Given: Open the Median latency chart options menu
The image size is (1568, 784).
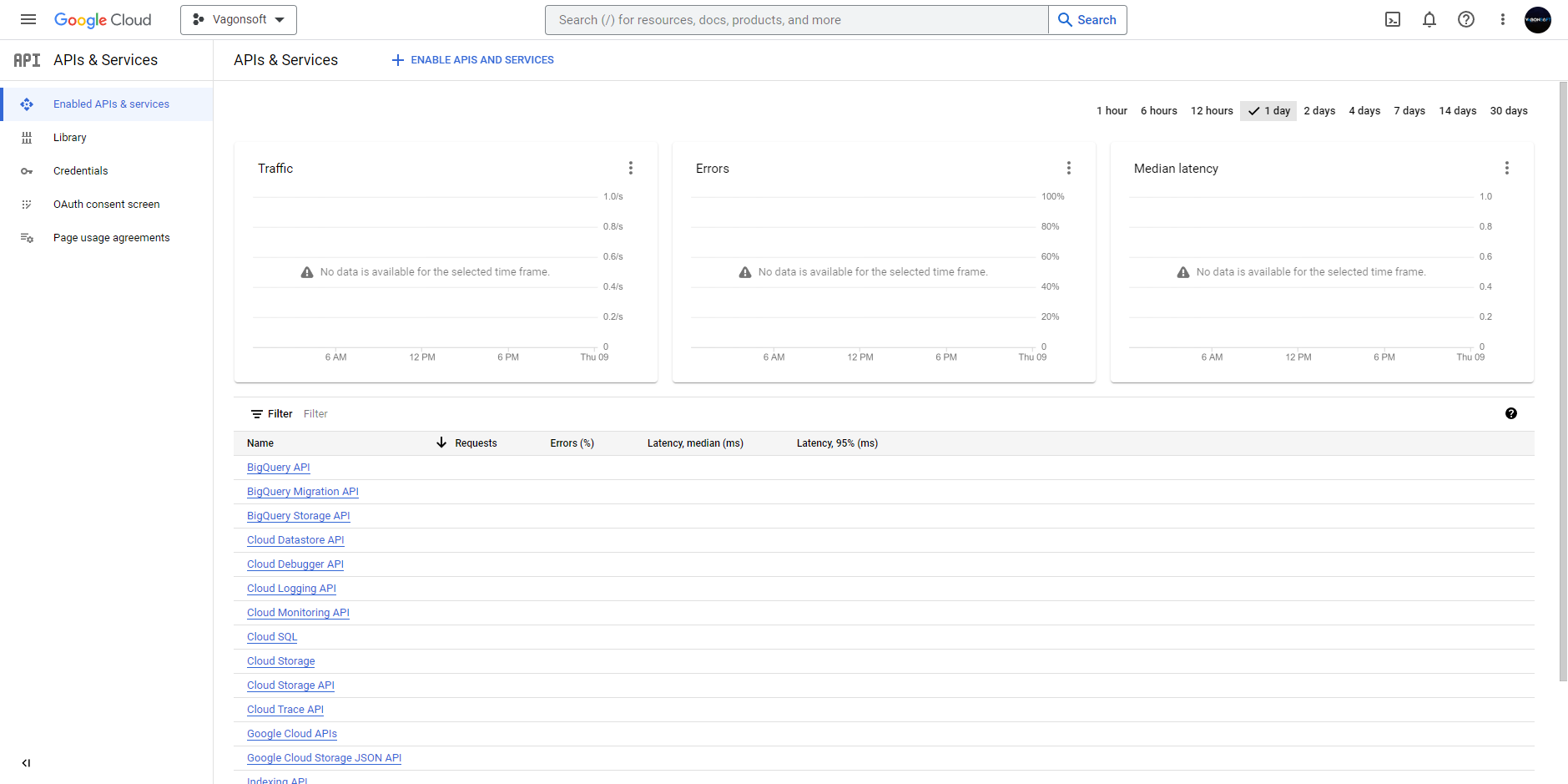Looking at the screenshot, I should pos(1507,168).
